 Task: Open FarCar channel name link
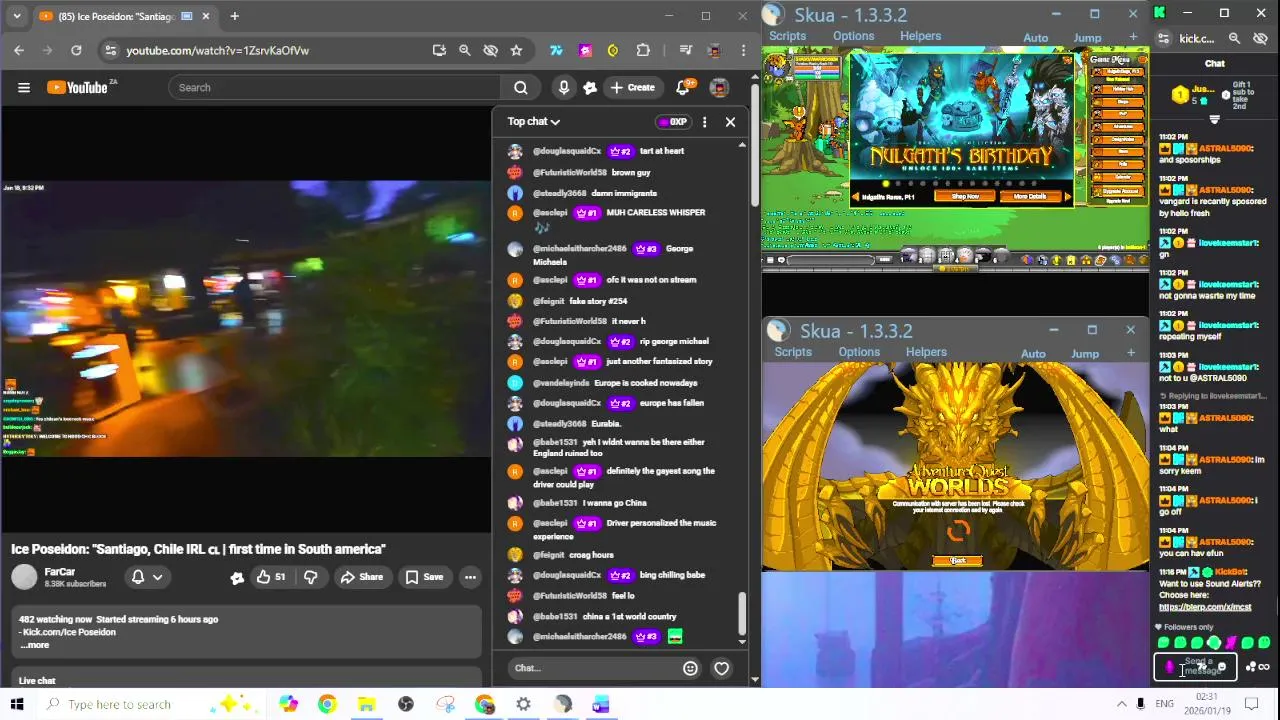click(x=59, y=571)
